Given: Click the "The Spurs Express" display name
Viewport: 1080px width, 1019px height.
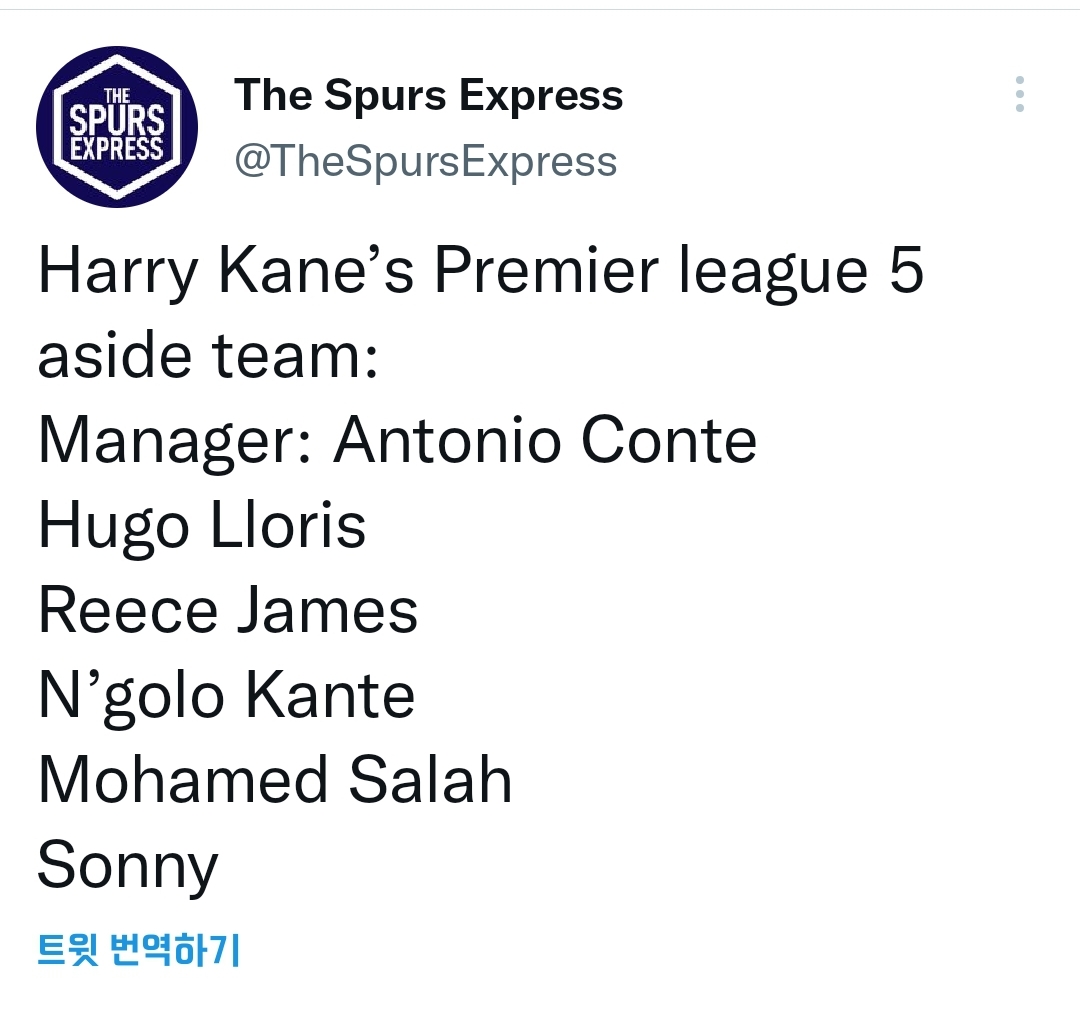Looking at the screenshot, I should tap(428, 96).
